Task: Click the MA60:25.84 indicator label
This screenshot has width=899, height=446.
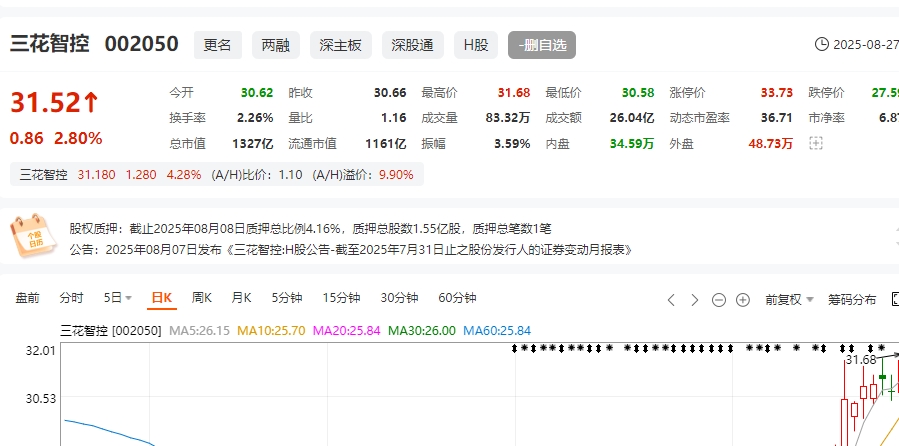Action: pos(497,331)
